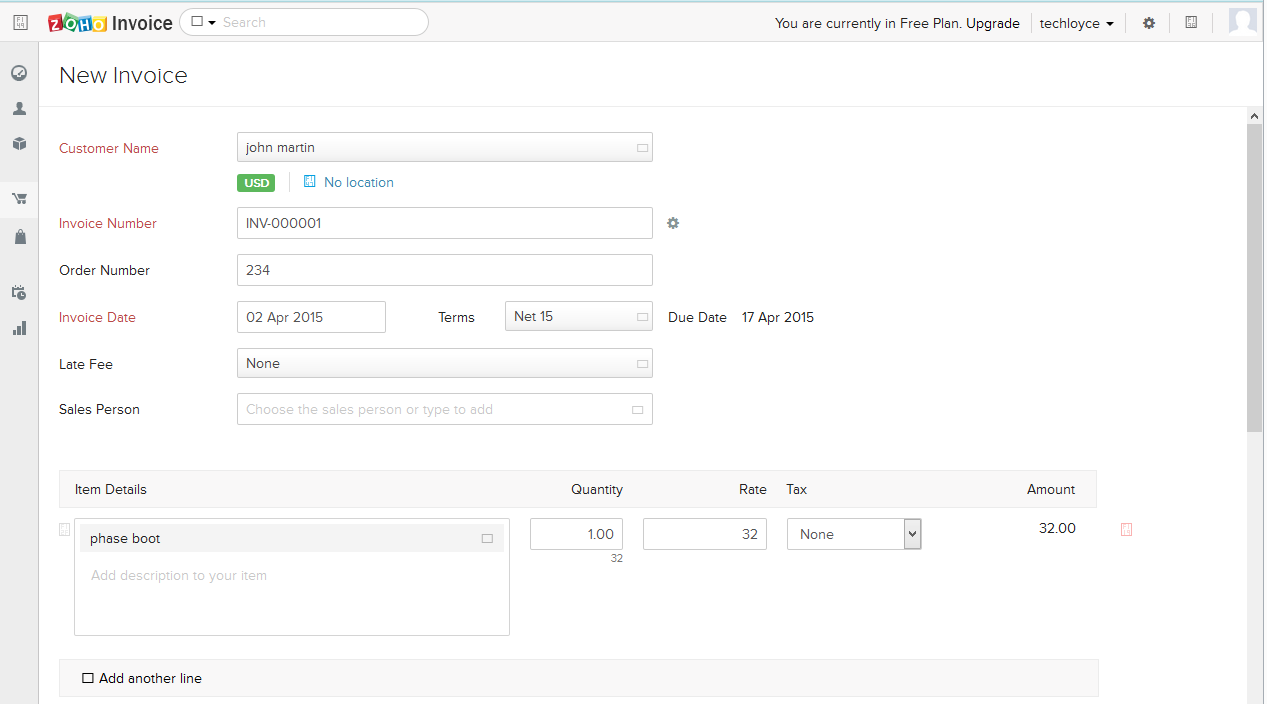Click the checkbox inside the search bar
The image size is (1267, 704).
[198, 21]
